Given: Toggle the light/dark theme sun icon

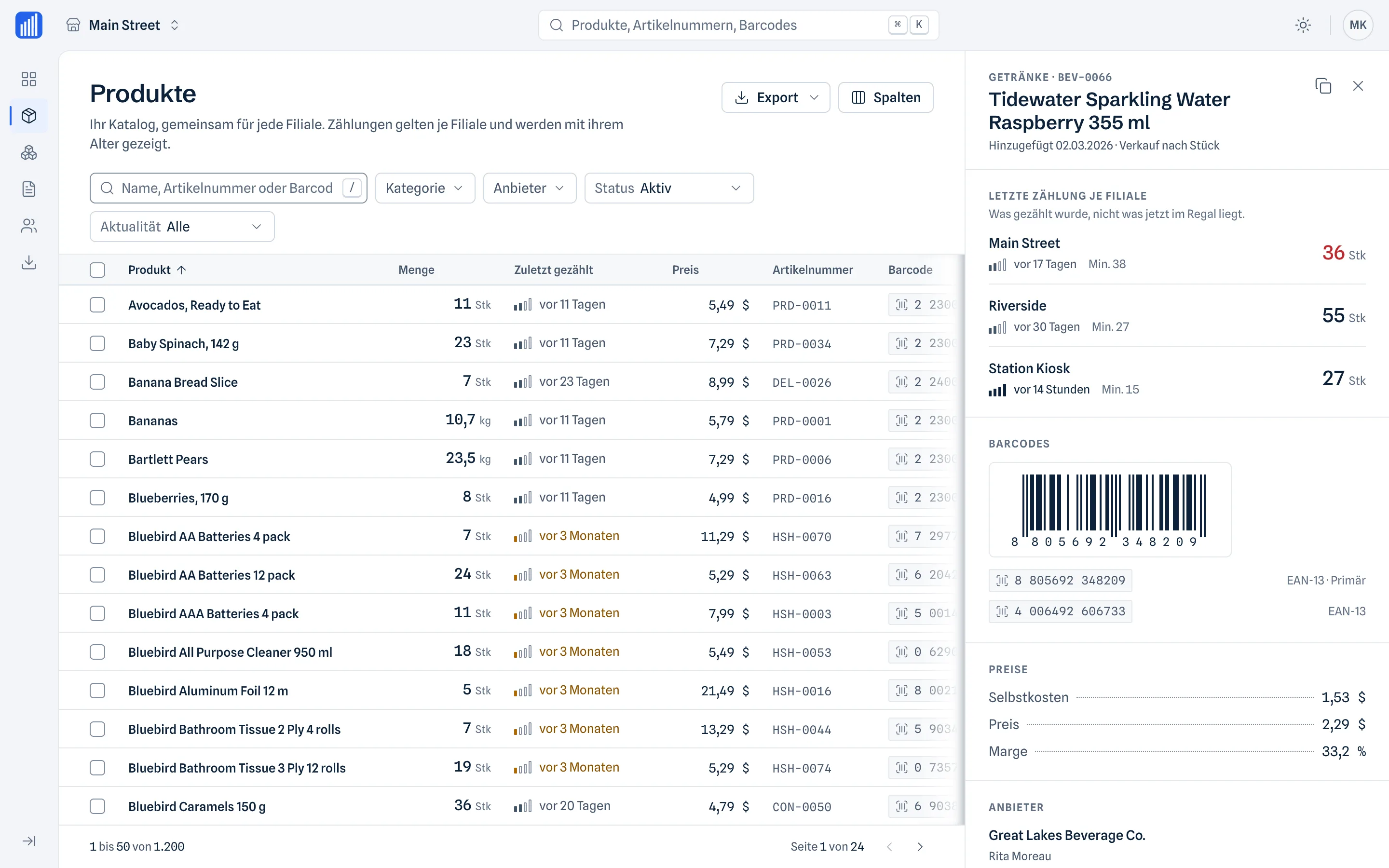Looking at the screenshot, I should coord(1303,25).
